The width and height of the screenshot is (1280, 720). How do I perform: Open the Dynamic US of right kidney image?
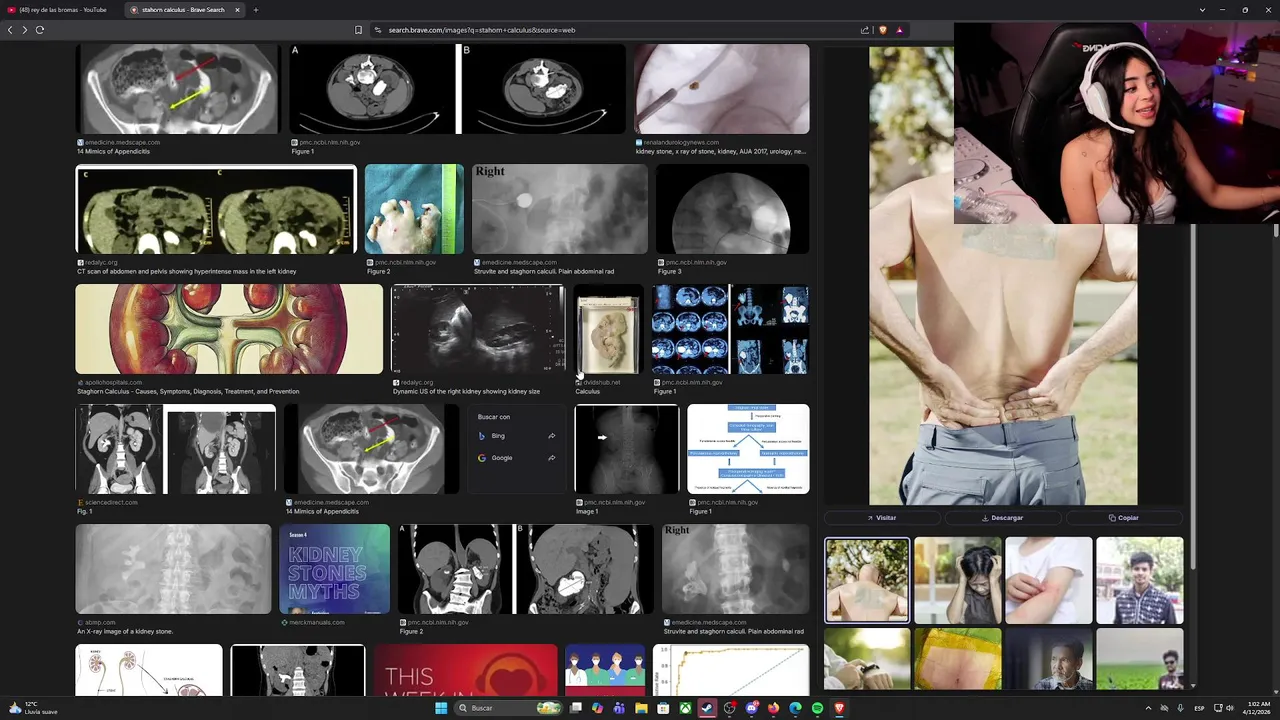(x=478, y=329)
